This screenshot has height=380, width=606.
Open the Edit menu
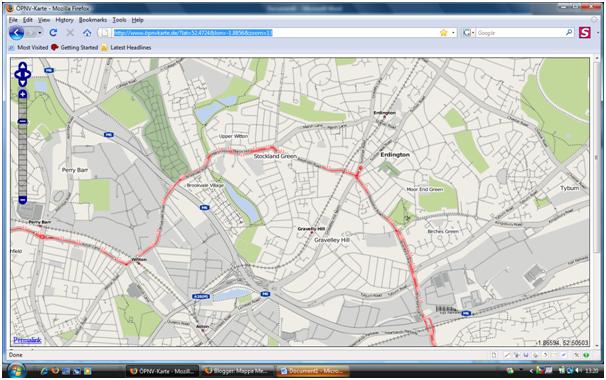tap(28, 20)
